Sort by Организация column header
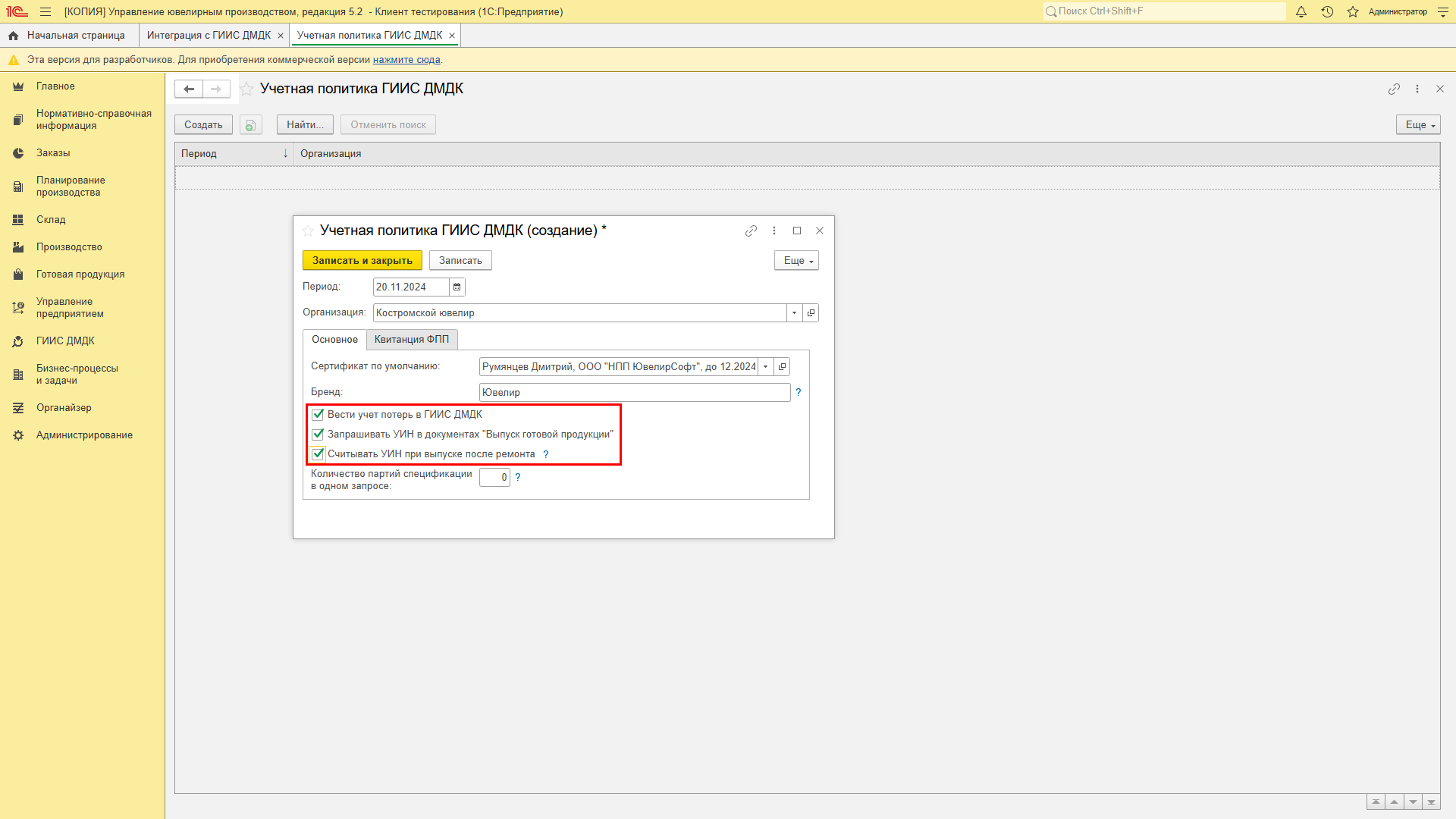 tap(867, 154)
